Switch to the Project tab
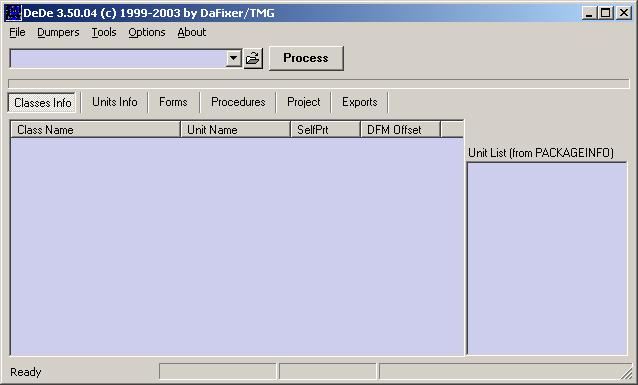Viewport: 638px width, 385px height. click(304, 102)
